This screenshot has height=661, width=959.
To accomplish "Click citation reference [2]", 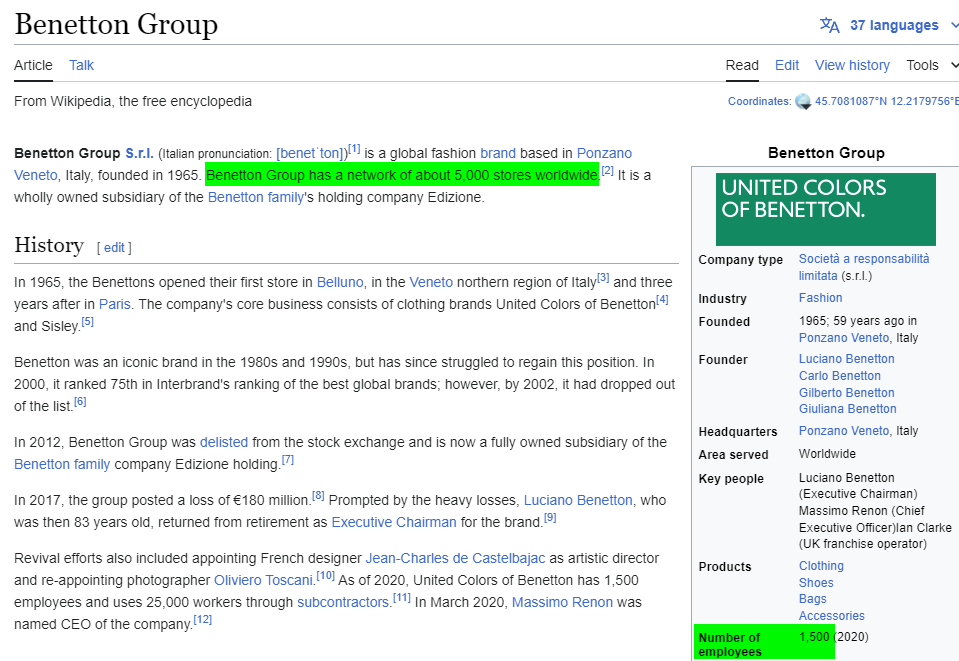I will pyautogui.click(x=607, y=171).
